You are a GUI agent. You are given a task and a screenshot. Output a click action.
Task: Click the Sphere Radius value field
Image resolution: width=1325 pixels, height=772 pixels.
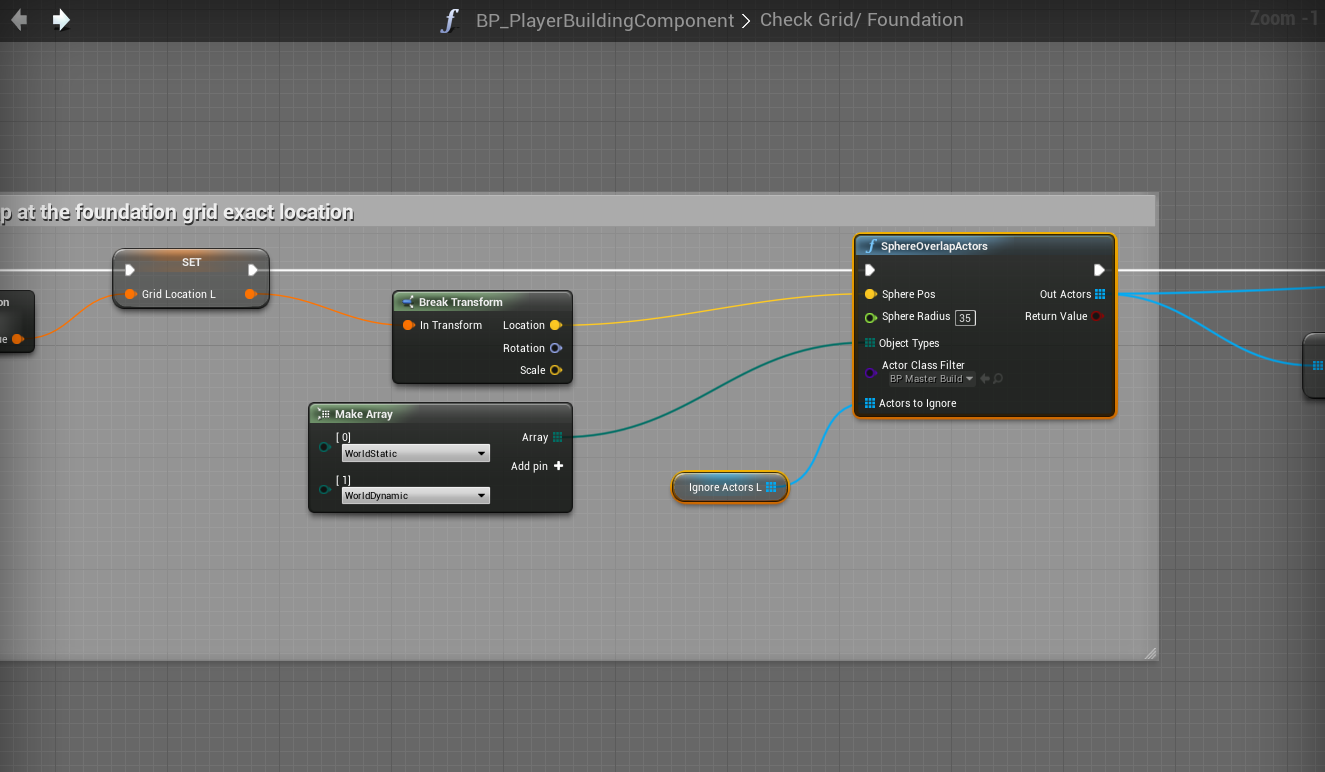965,318
